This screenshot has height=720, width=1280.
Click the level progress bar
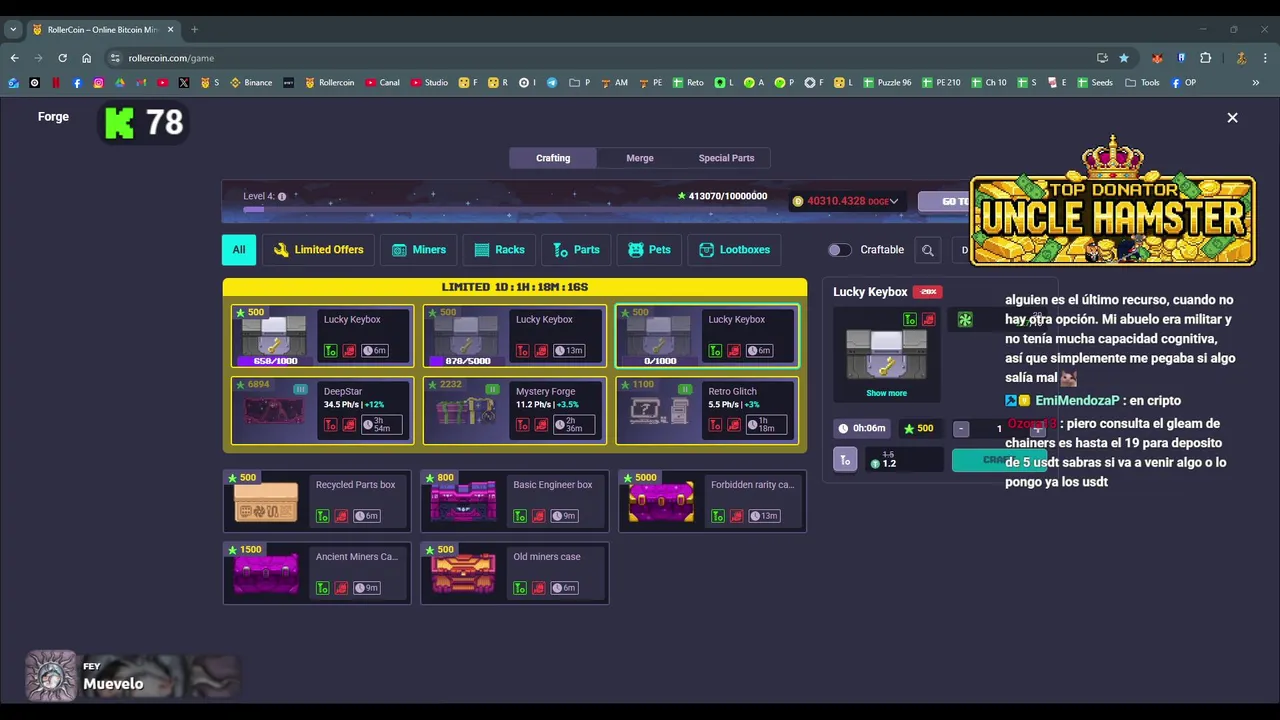[x=505, y=210]
